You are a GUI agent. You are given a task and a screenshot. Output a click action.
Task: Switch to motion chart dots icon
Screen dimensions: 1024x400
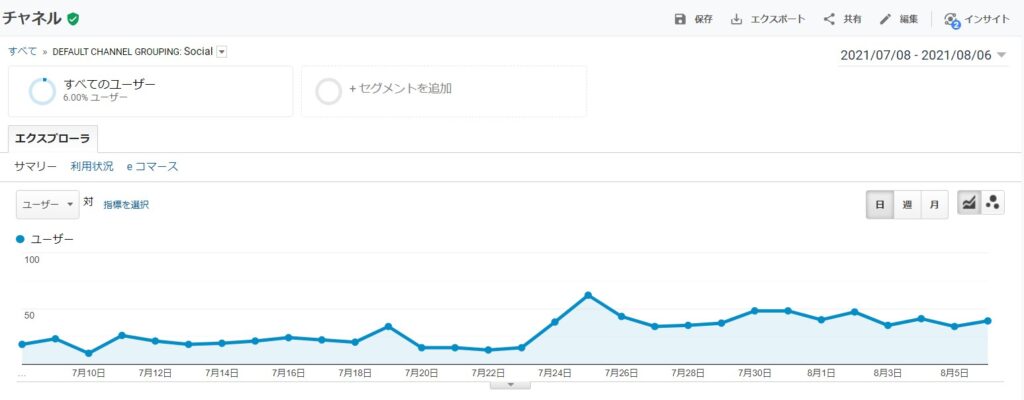(993, 203)
